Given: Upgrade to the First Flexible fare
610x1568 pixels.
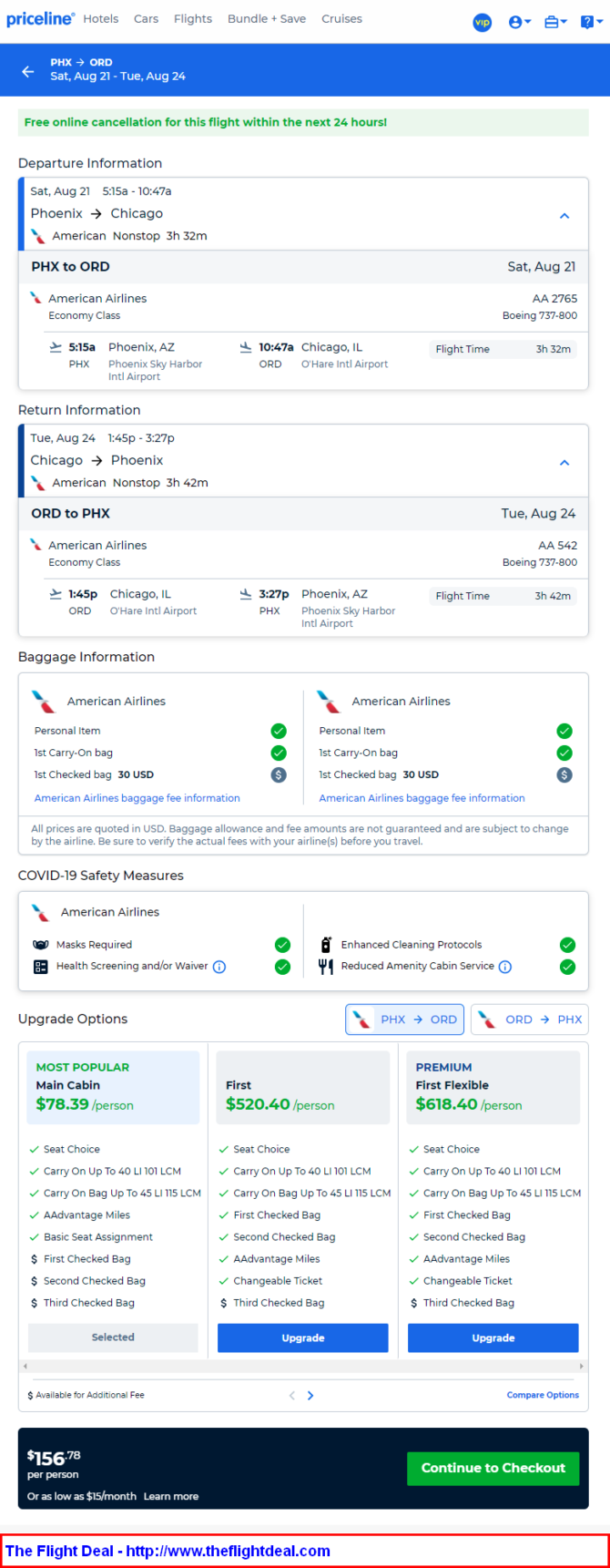Looking at the screenshot, I should pyautogui.click(x=493, y=1337).
